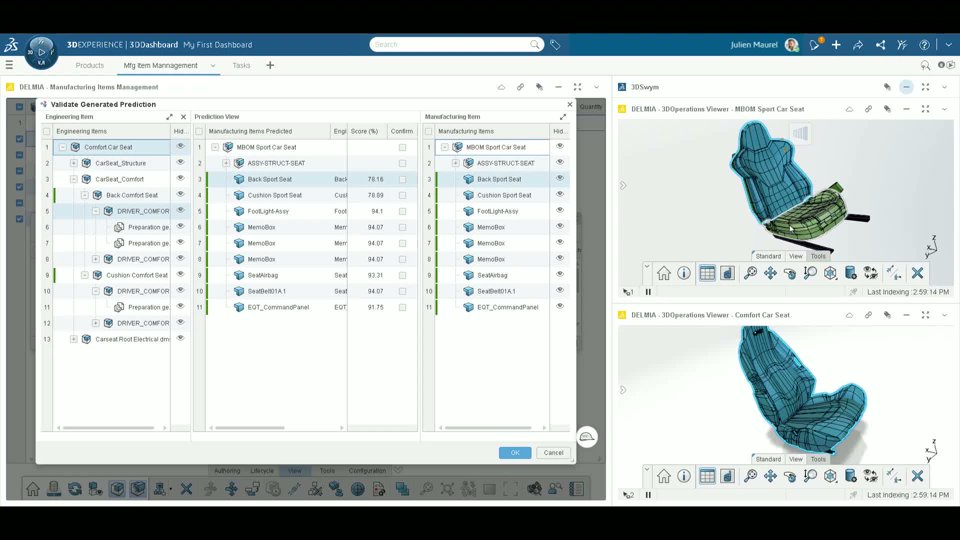Click X tool icon in Comfort Car Seat viewer
960x540 pixels.
(917, 476)
